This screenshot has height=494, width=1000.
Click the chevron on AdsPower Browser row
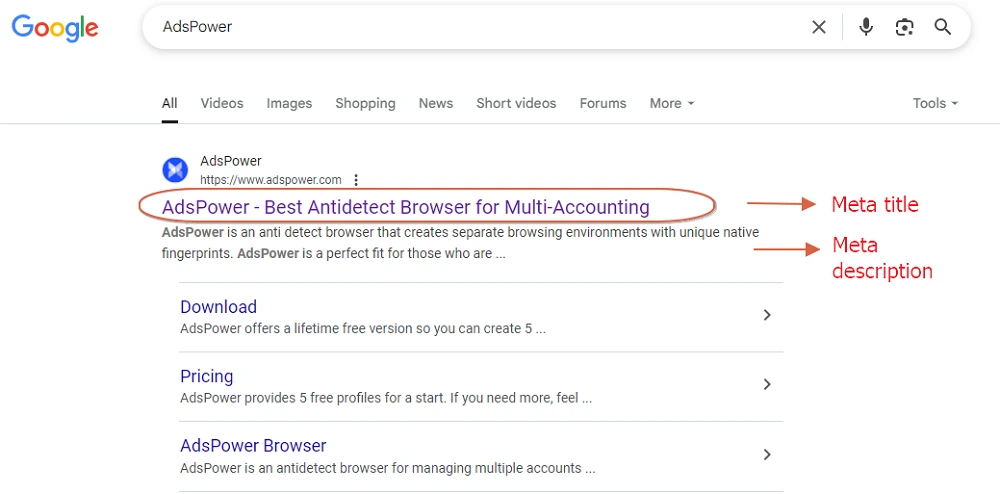[x=767, y=454]
